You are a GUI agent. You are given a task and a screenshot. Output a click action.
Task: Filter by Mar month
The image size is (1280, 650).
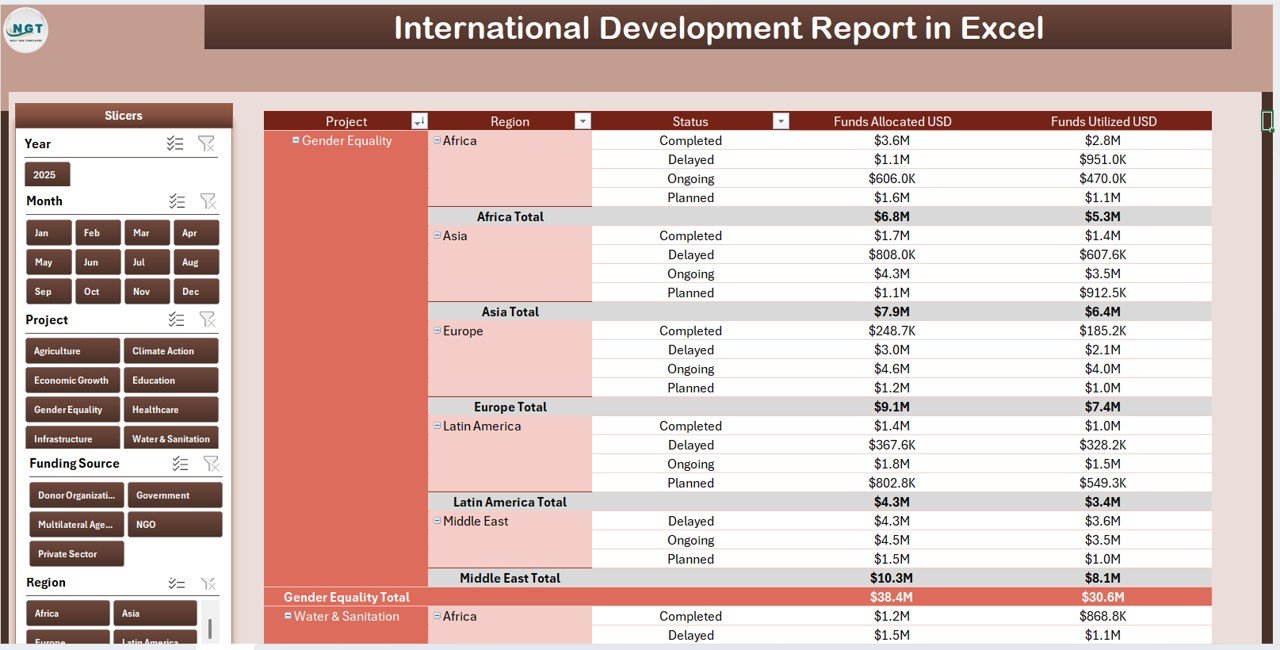[147, 233]
